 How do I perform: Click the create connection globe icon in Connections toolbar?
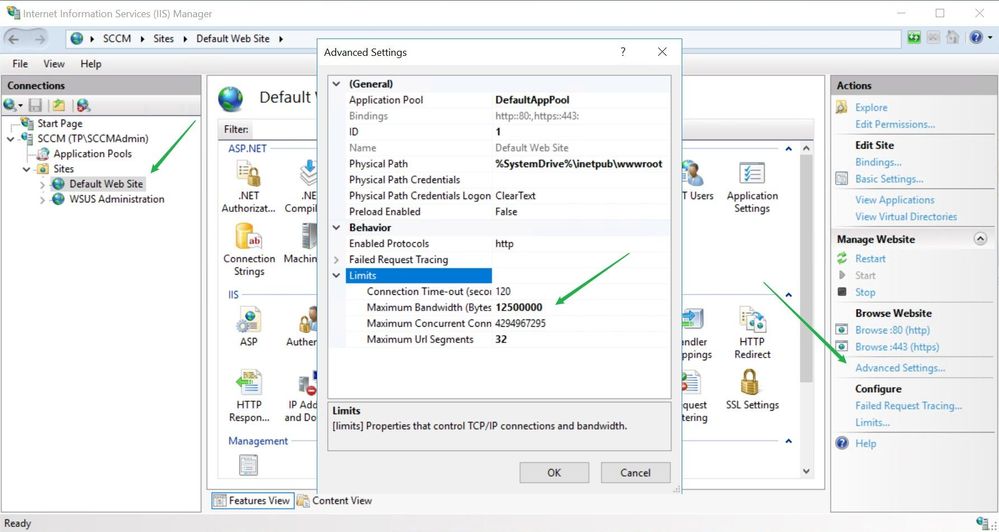tap(11, 105)
